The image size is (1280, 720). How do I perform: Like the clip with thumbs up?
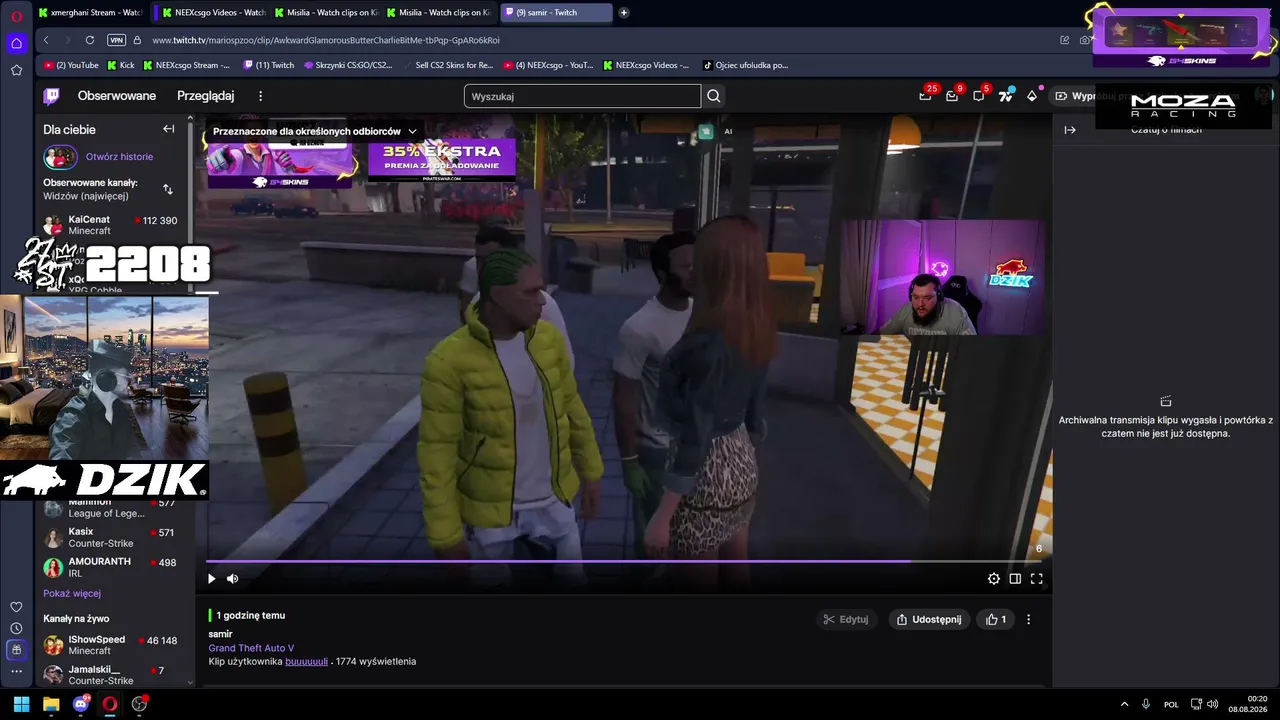click(996, 619)
